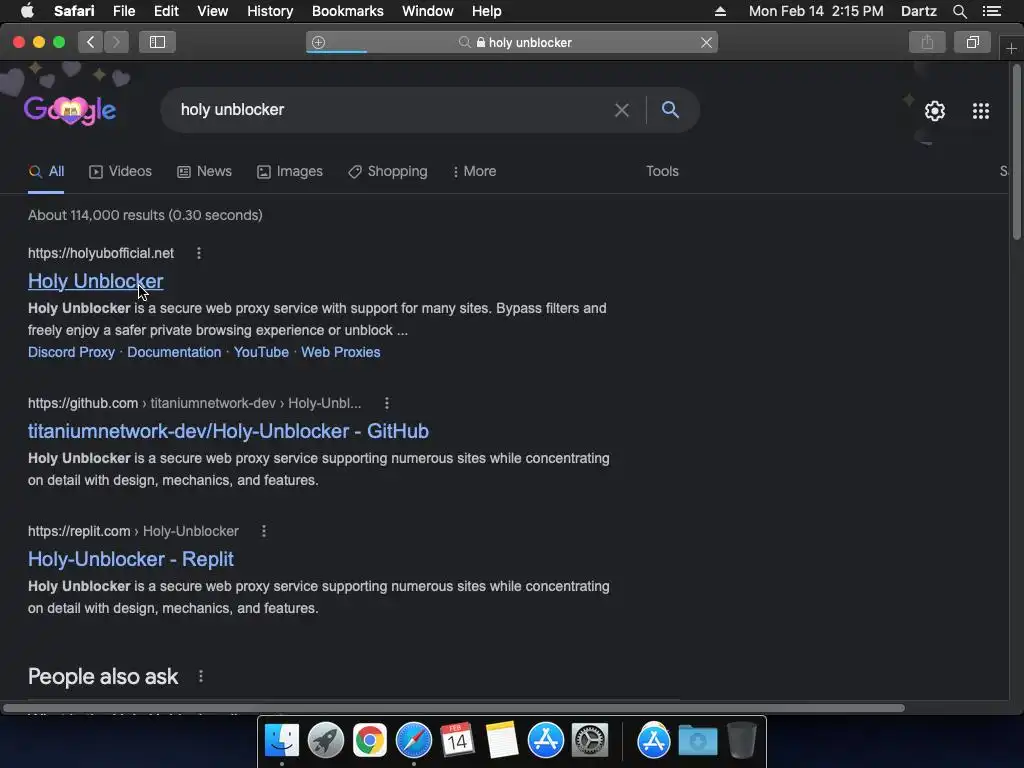The width and height of the screenshot is (1024, 768).
Task: Click the vertical page scrollbar
Action: [x=1017, y=153]
